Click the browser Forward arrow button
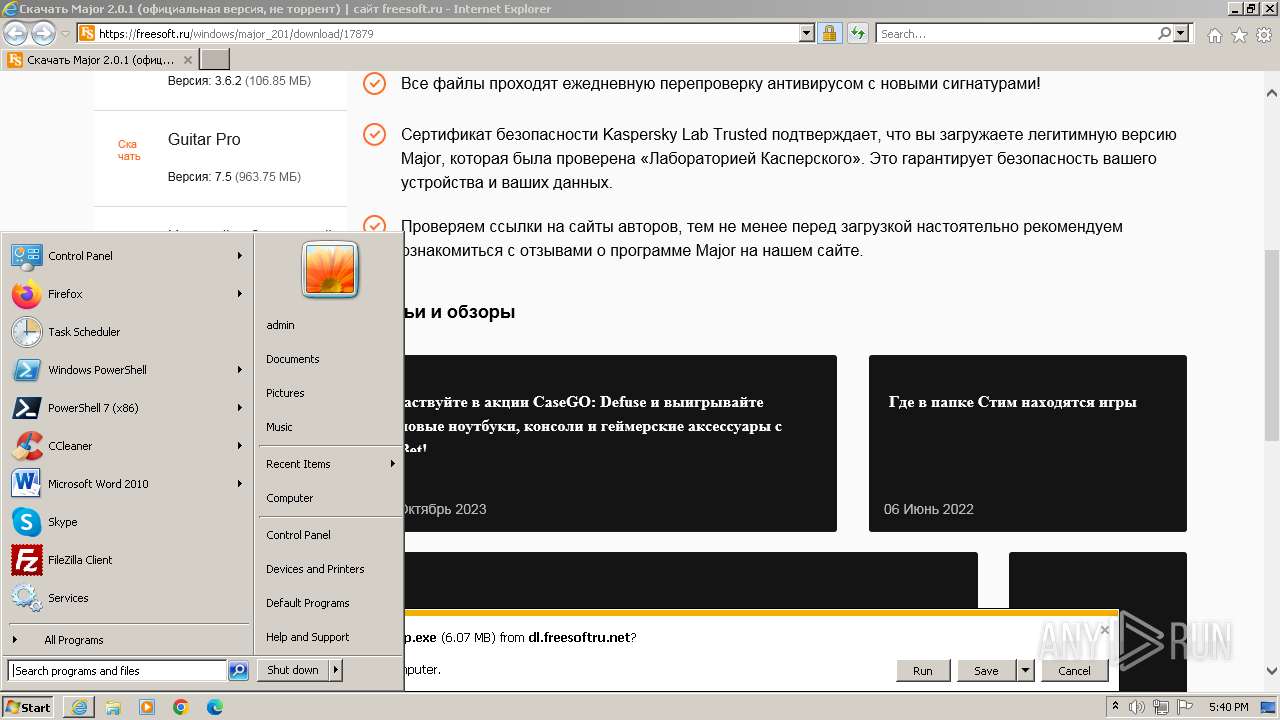Viewport: 1280px width, 720px height. (x=43, y=33)
